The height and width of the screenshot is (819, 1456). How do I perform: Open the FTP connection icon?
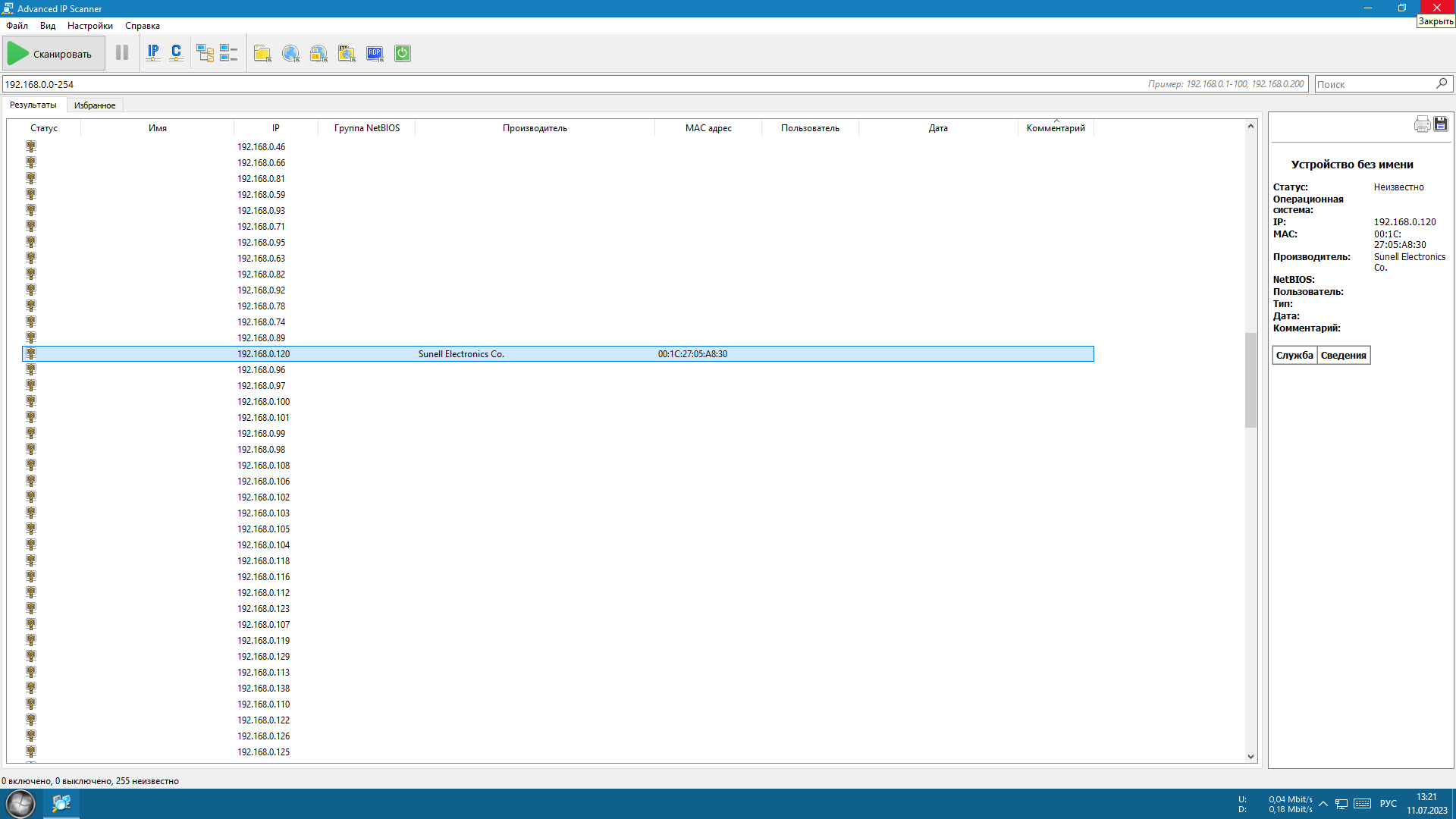click(347, 53)
